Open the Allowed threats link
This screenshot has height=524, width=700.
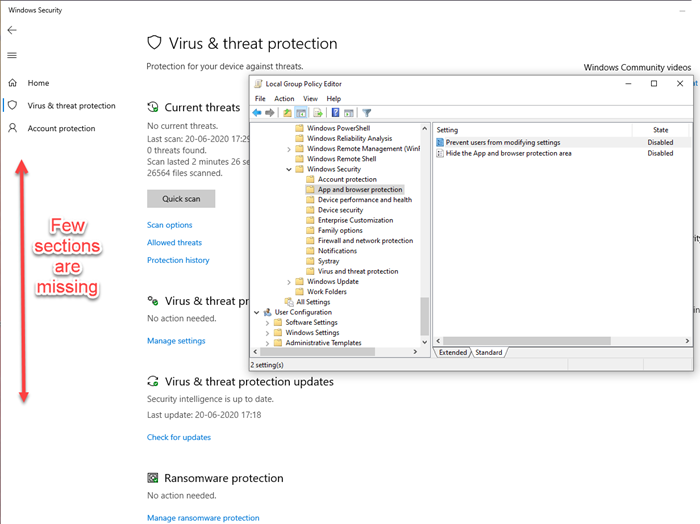[x=175, y=242]
